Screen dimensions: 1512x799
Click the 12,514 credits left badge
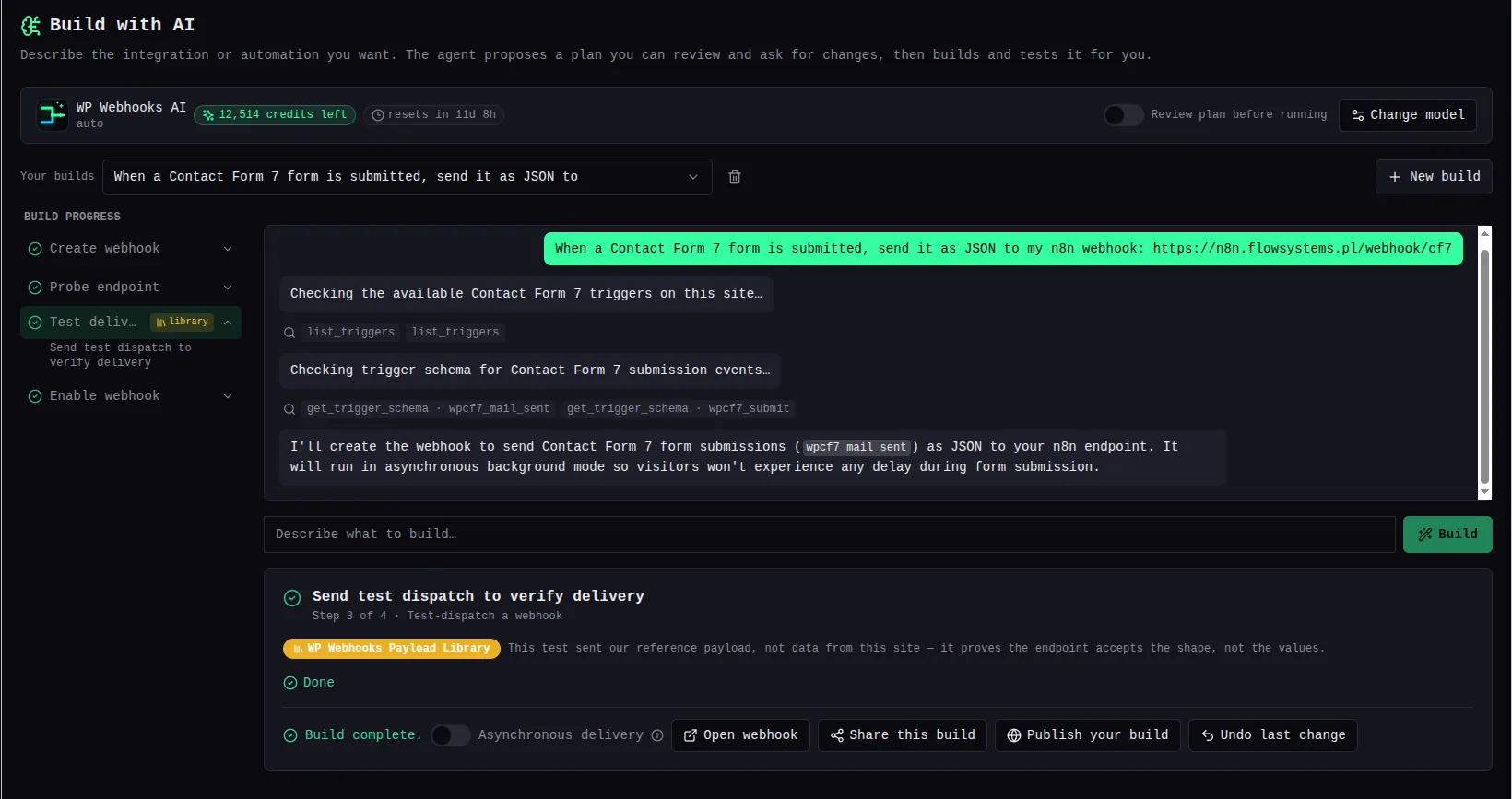click(x=275, y=115)
